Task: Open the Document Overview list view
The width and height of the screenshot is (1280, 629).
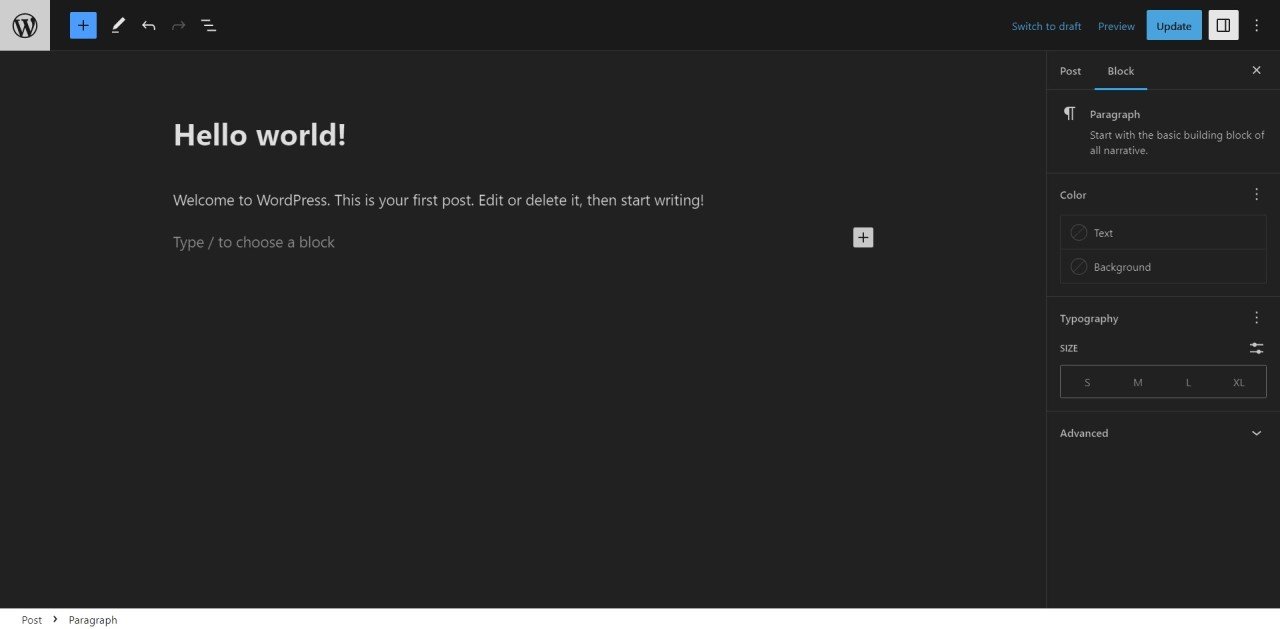Action: (x=209, y=25)
